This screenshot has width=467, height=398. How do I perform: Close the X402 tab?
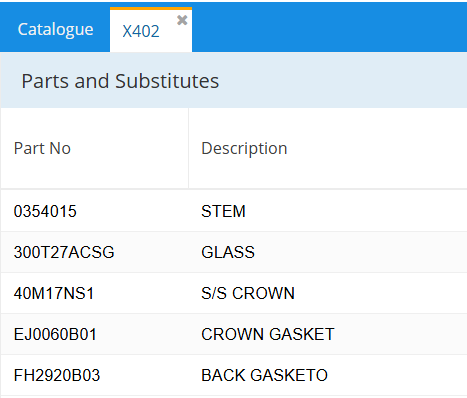[182, 20]
